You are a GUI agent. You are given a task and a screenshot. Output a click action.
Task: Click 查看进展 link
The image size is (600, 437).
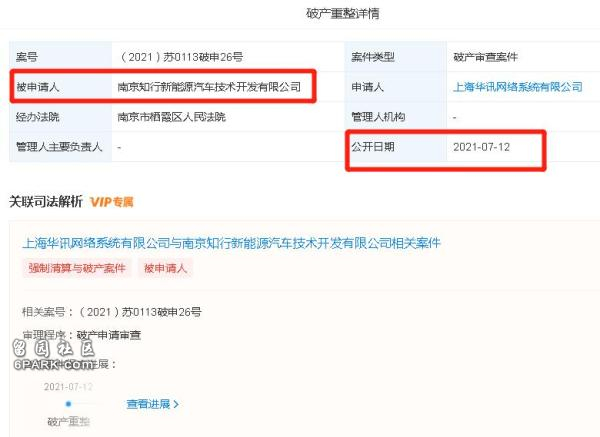click(x=148, y=404)
